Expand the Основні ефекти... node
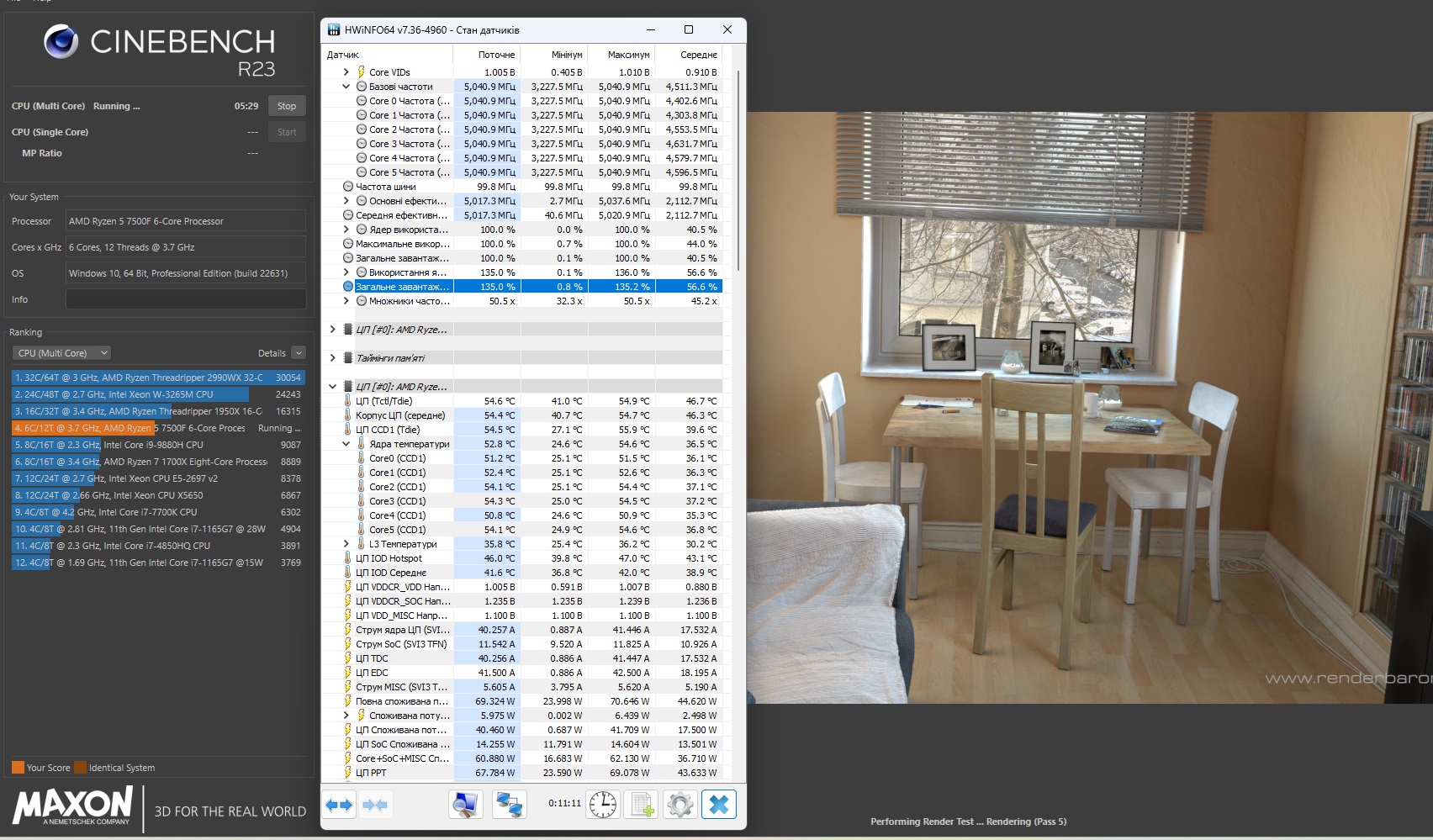This screenshot has height=840, width=1433. [x=346, y=201]
